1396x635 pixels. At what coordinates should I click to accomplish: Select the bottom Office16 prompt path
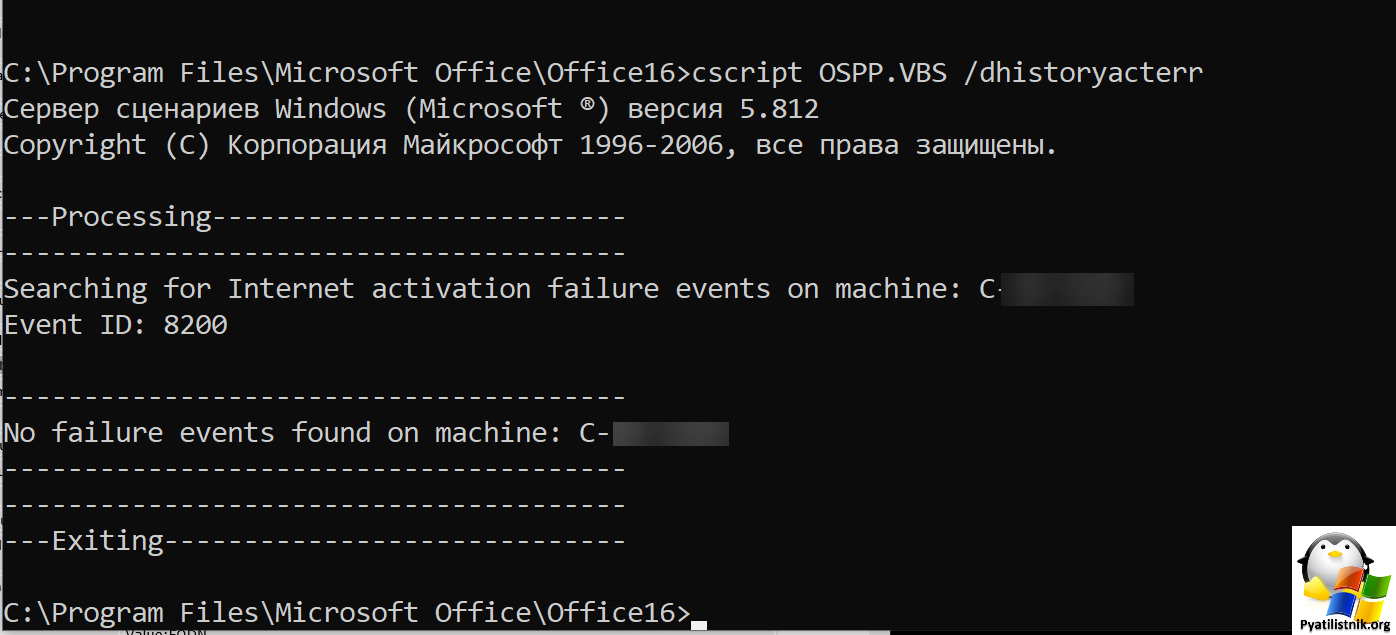pos(347,613)
